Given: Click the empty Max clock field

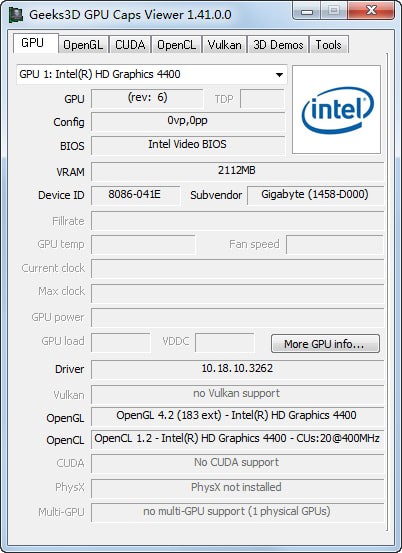Looking at the screenshot, I should pyautogui.click(x=237, y=293).
